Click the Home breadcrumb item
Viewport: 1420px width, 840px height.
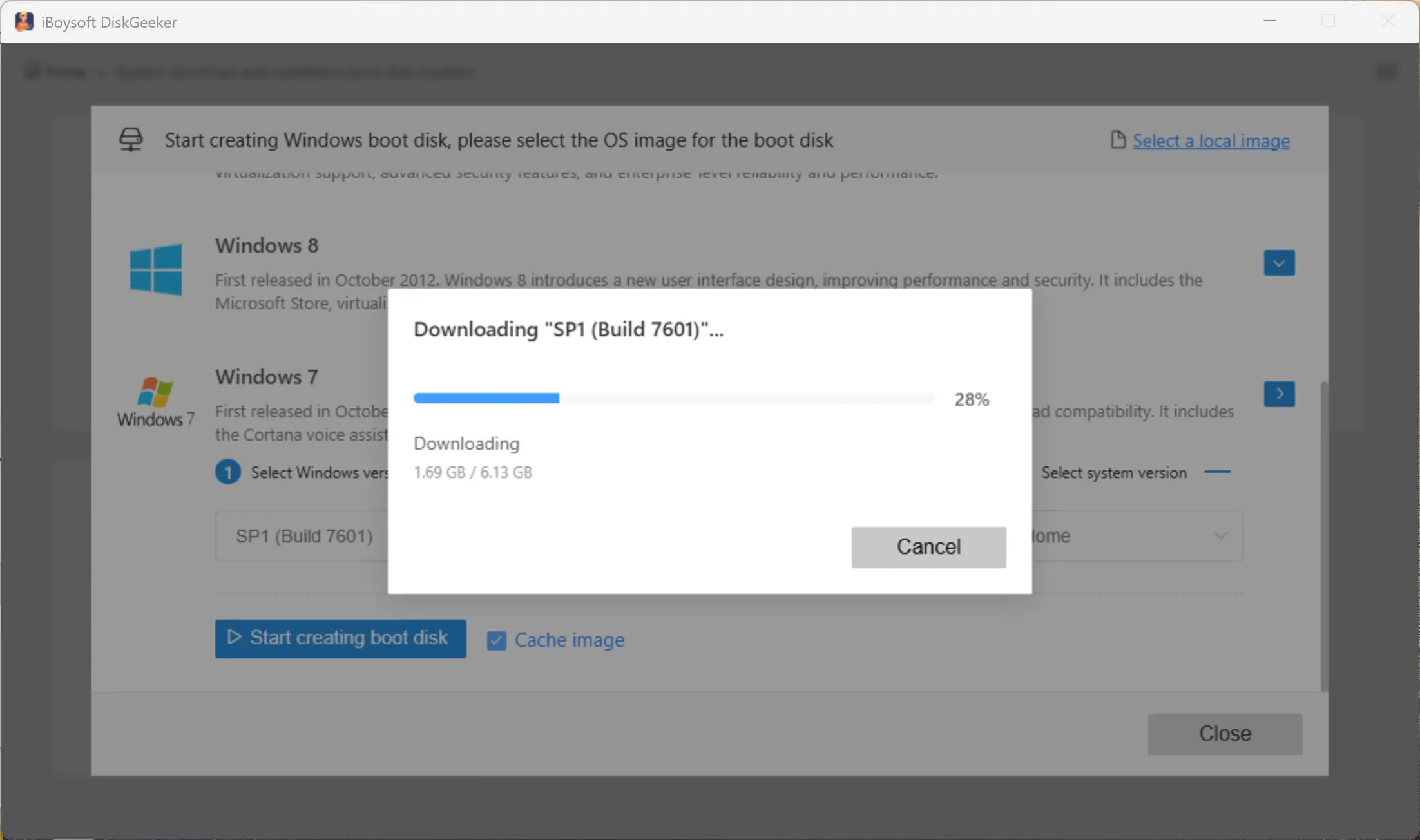66,72
